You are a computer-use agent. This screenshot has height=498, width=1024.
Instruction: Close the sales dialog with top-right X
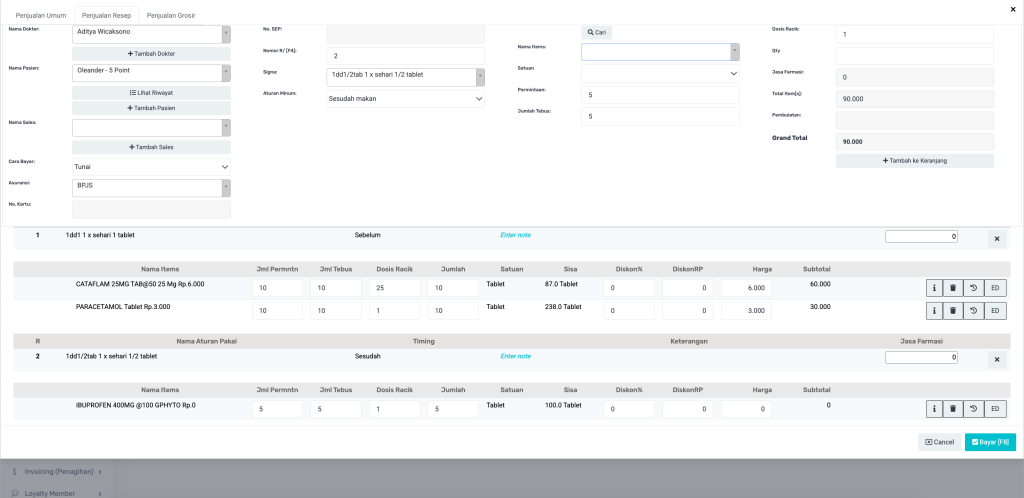click(1014, 9)
